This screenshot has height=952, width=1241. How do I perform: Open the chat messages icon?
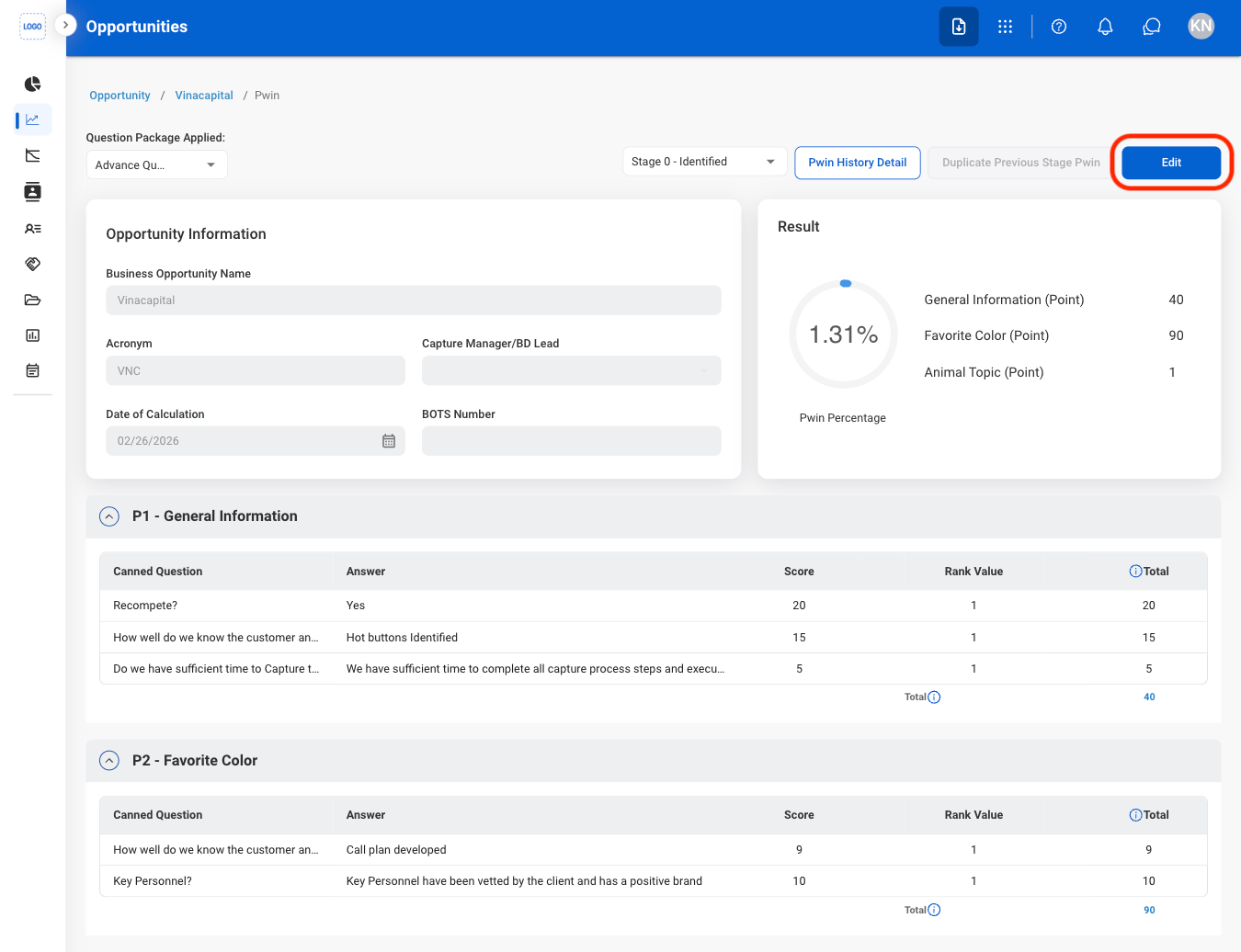pos(1151,27)
